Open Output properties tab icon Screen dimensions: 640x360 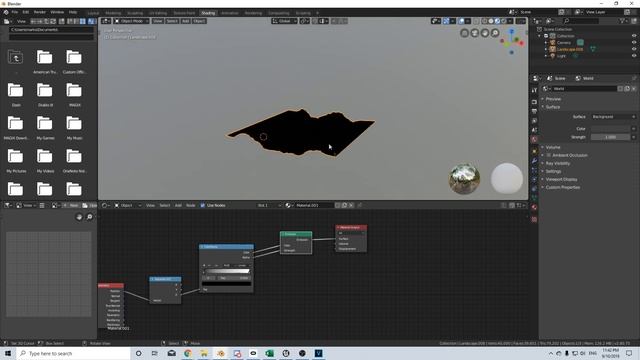click(534, 111)
